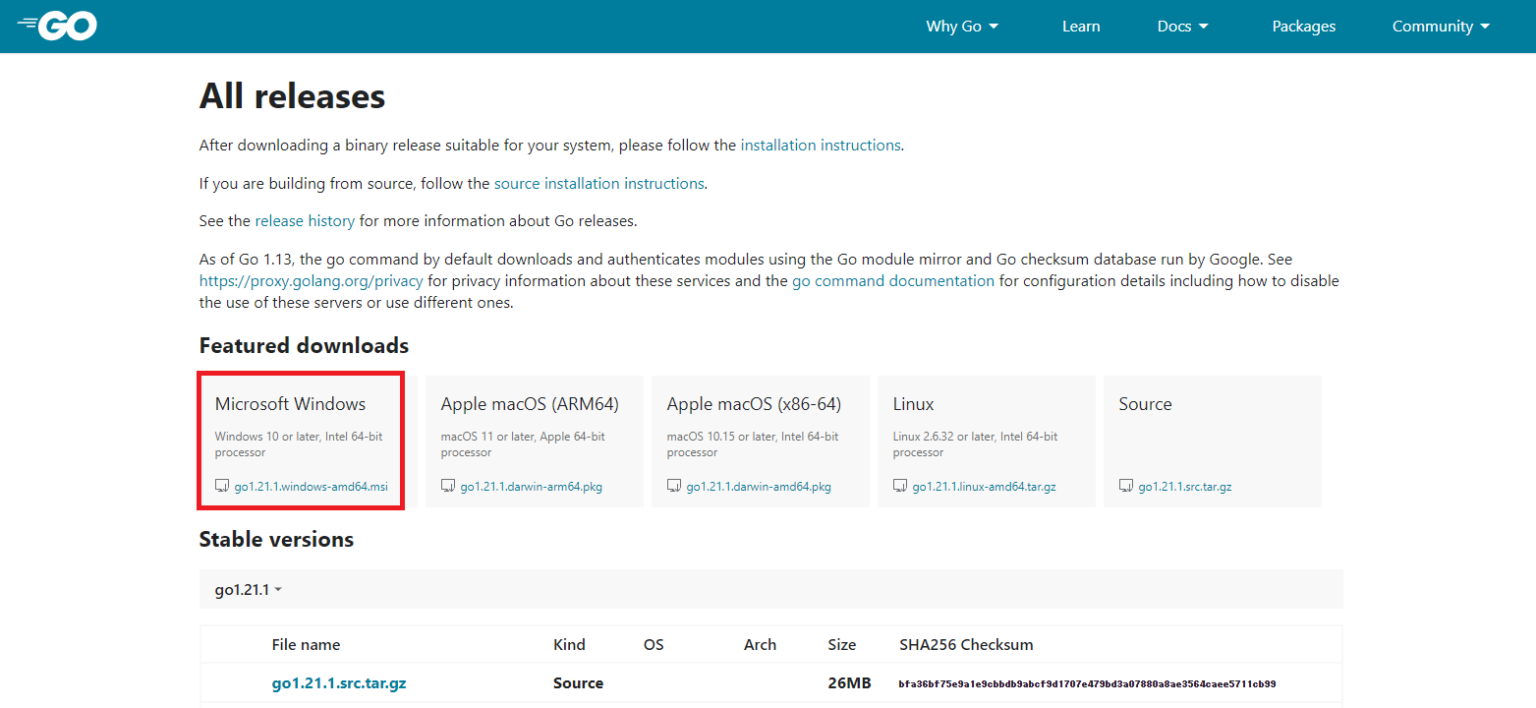1536x708 pixels.
Task: Collapse the go1.21.1 stable version section
Action: click(x=248, y=590)
